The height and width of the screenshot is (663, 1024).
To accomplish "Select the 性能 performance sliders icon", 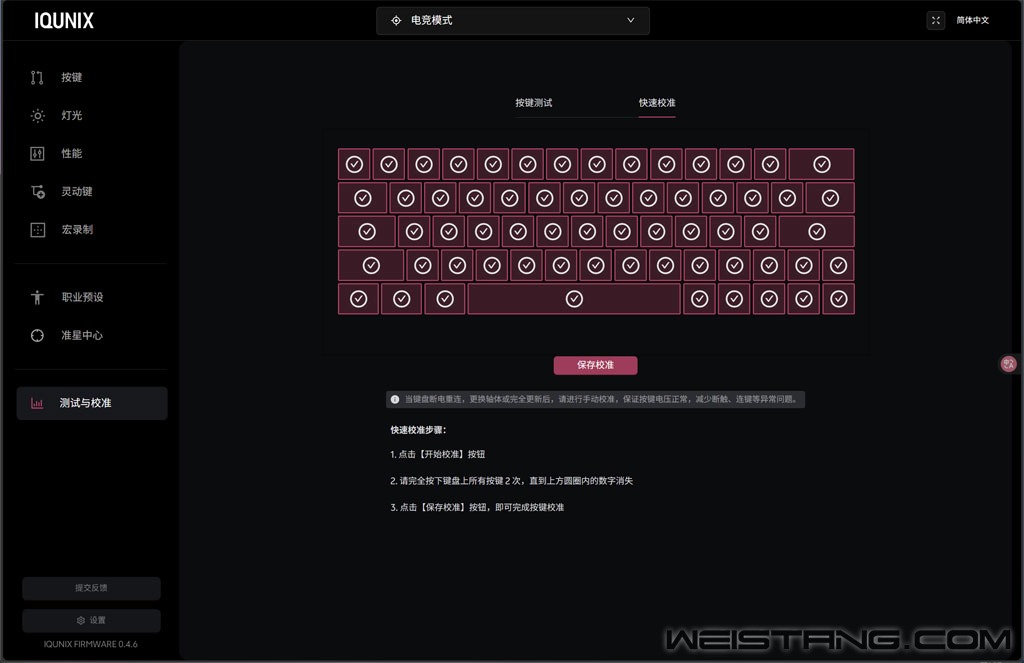I will (x=37, y=153).
